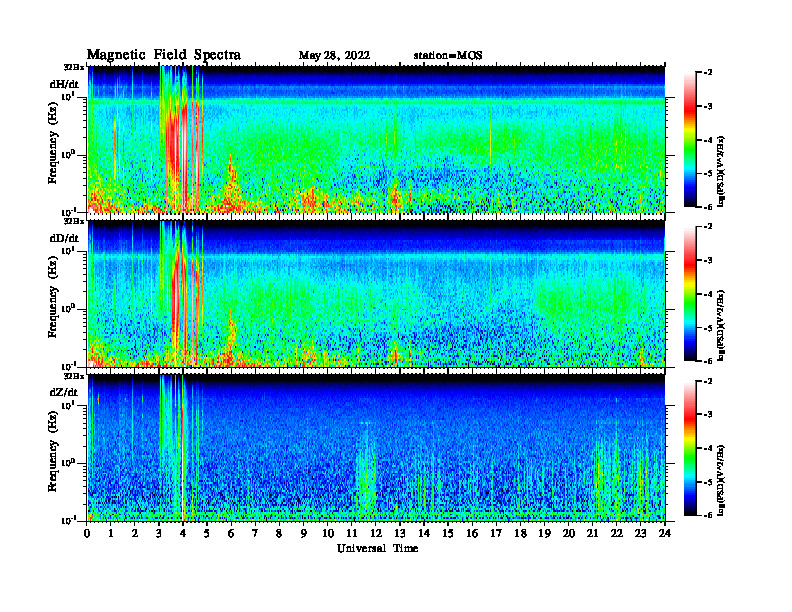
Task: Click hour tick label 12 on time axis
Action: point(376,533)
